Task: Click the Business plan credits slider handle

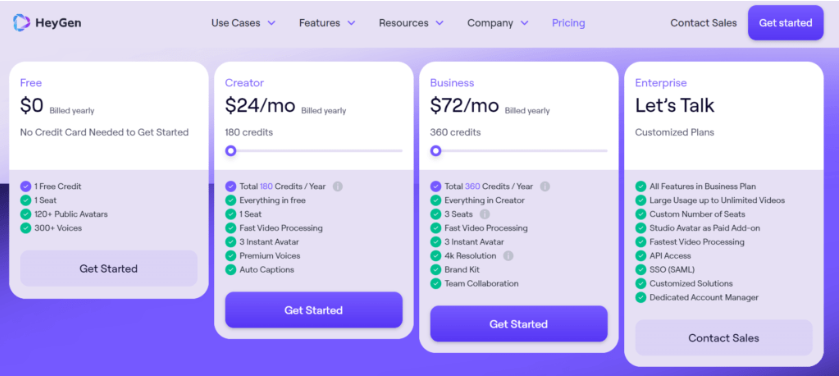Action: pos(436,151)
